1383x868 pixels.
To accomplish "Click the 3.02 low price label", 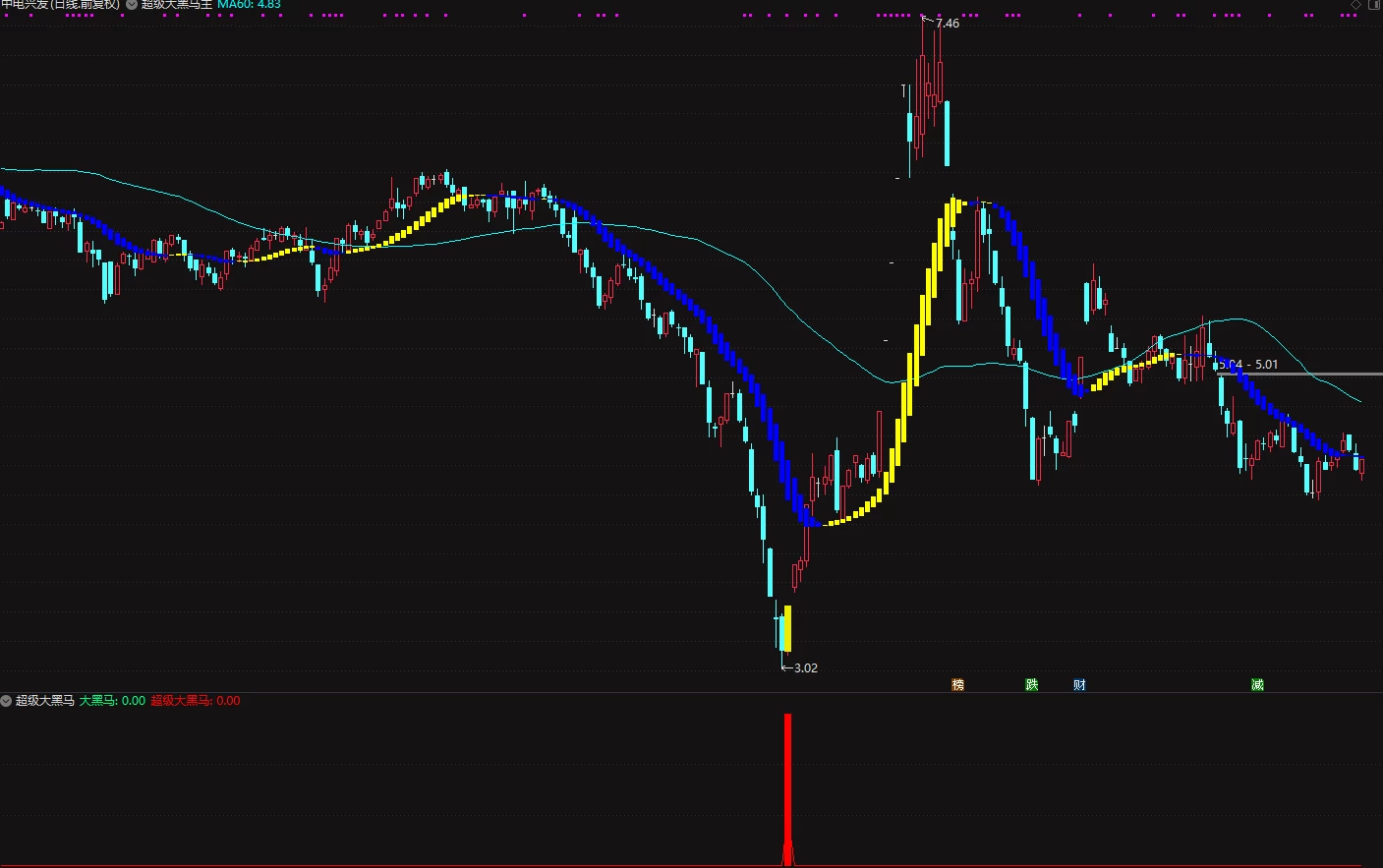I will (x=805, y=668).
